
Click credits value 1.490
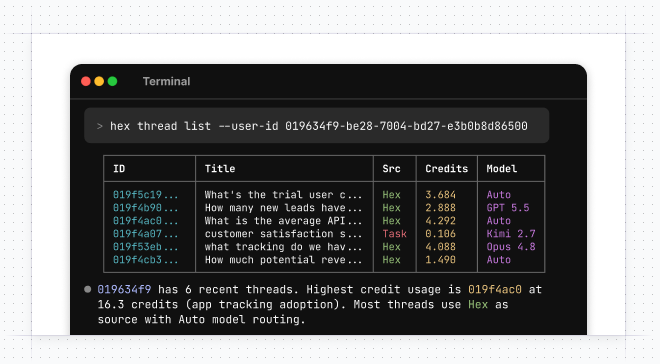pos(440,260)
